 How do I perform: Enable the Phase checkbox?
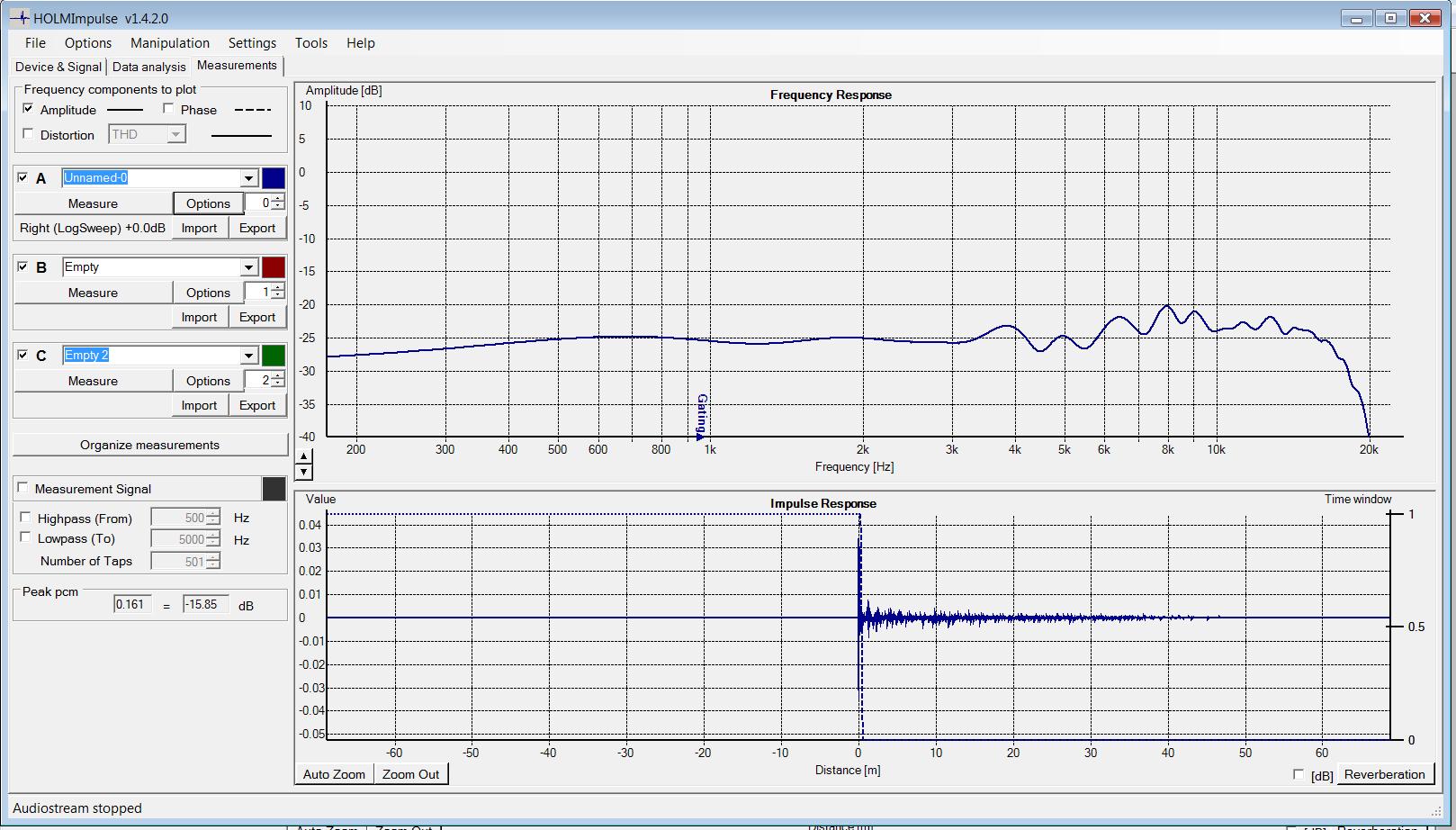168,109
